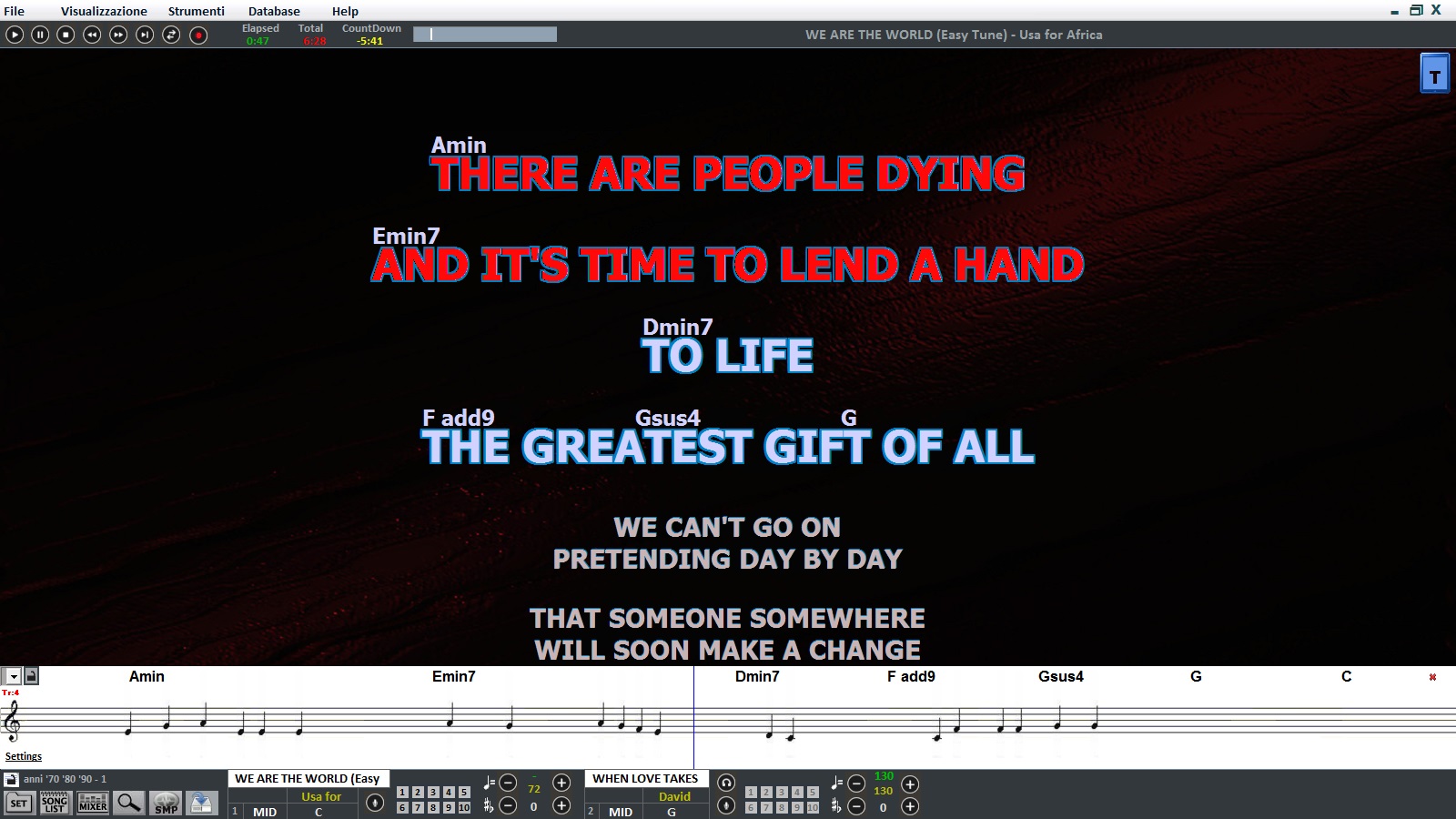1456x819 pixels.
Task: Lower player 1 transpose with minus
Action: pyautogui.click(x=509, y=805)
